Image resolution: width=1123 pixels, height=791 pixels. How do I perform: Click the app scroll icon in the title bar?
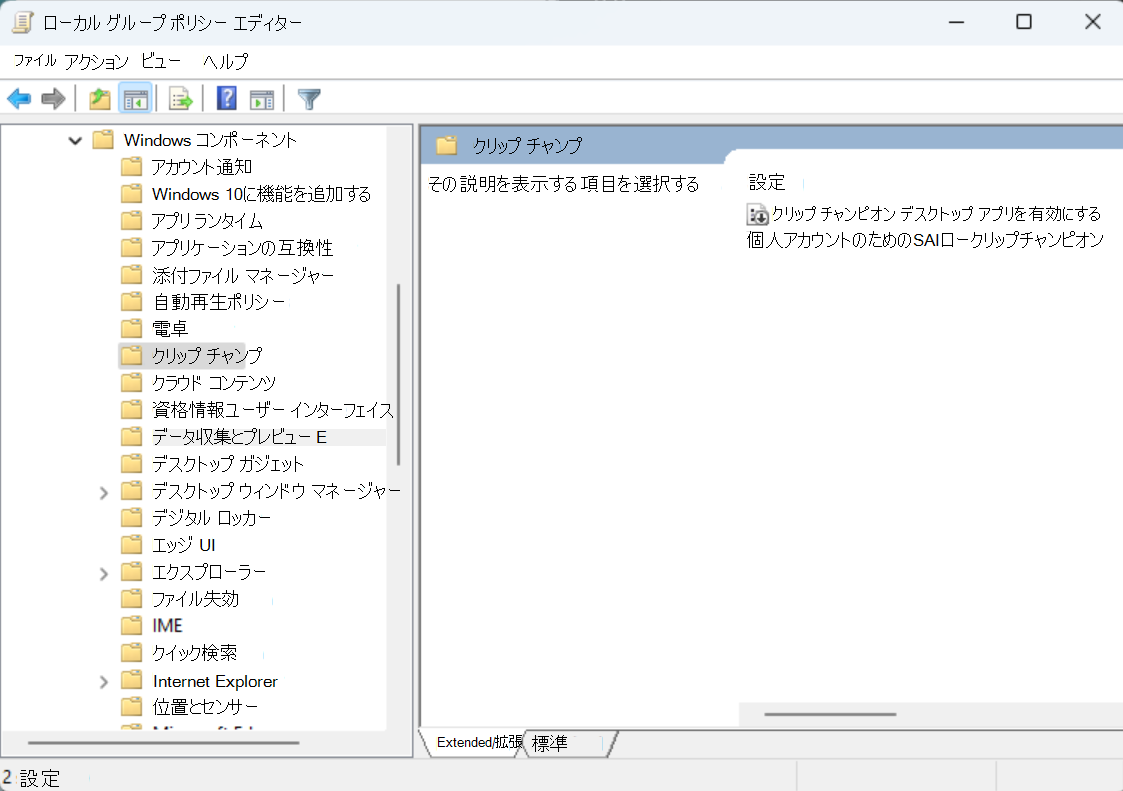[22, 22]
